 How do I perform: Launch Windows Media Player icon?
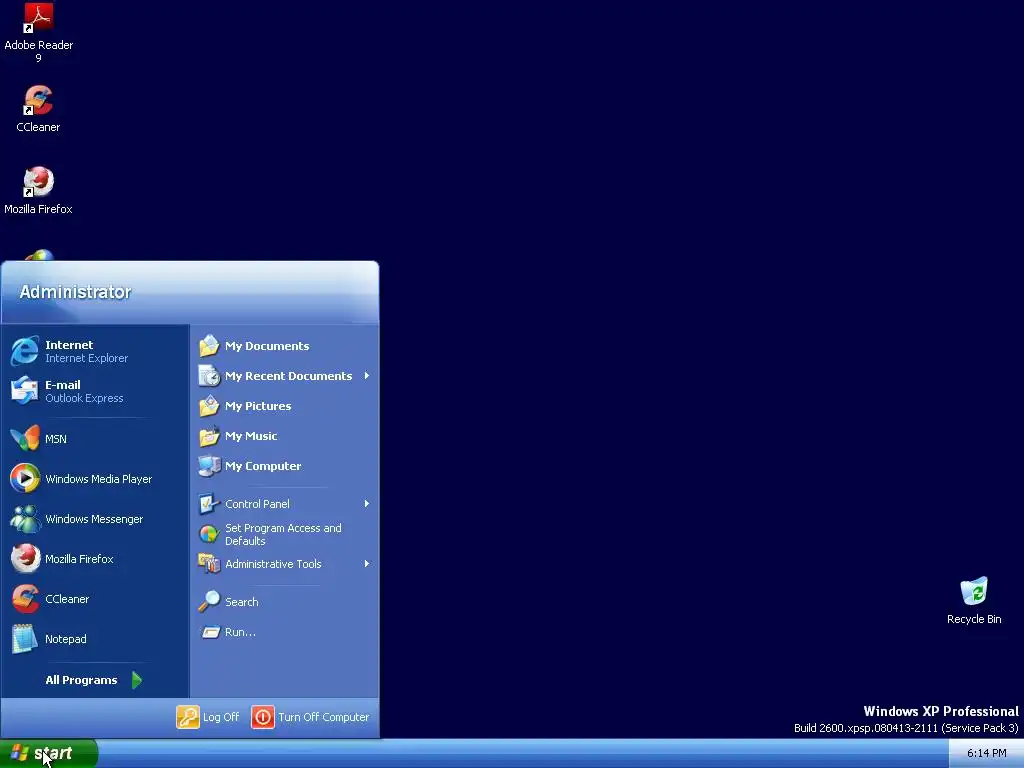(x=24, y=479)
